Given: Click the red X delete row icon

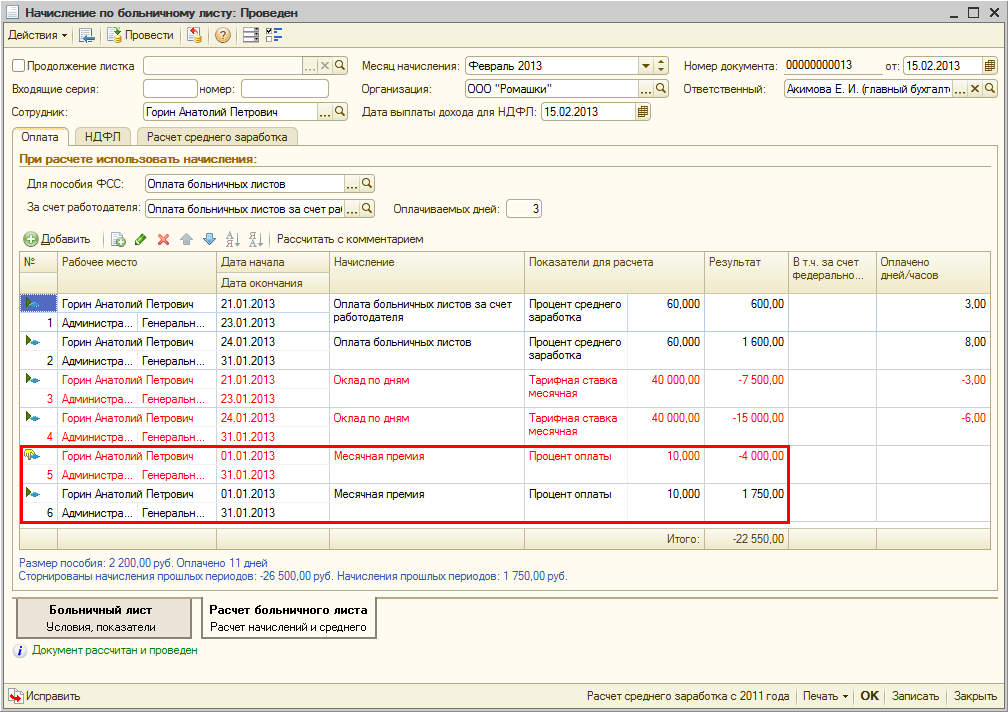Looking at the screenshot, I should [163, 240].
